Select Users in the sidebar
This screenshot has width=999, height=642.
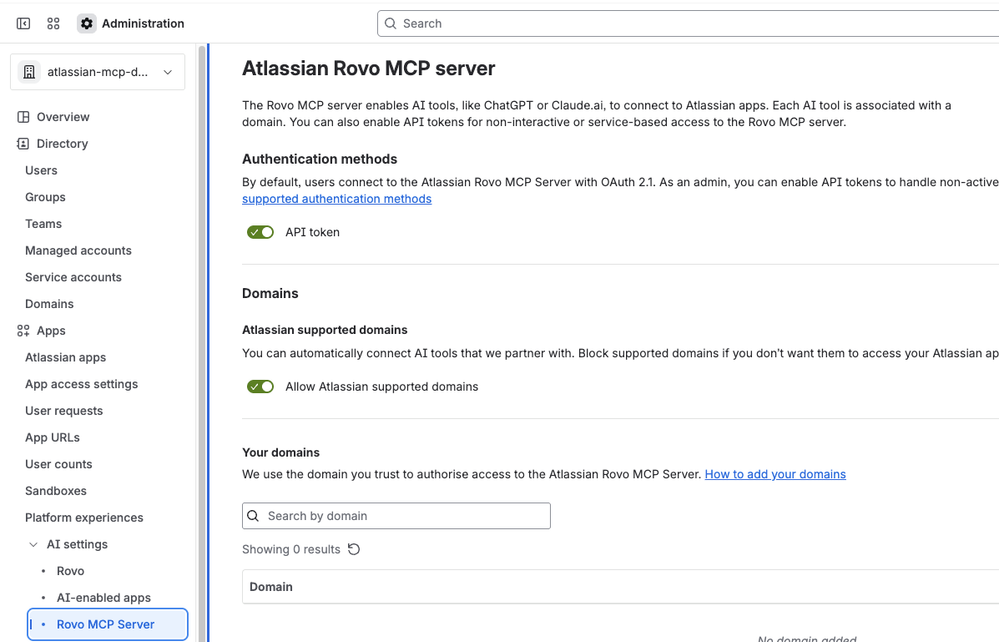pyautogui.click(x=41, y=170)
